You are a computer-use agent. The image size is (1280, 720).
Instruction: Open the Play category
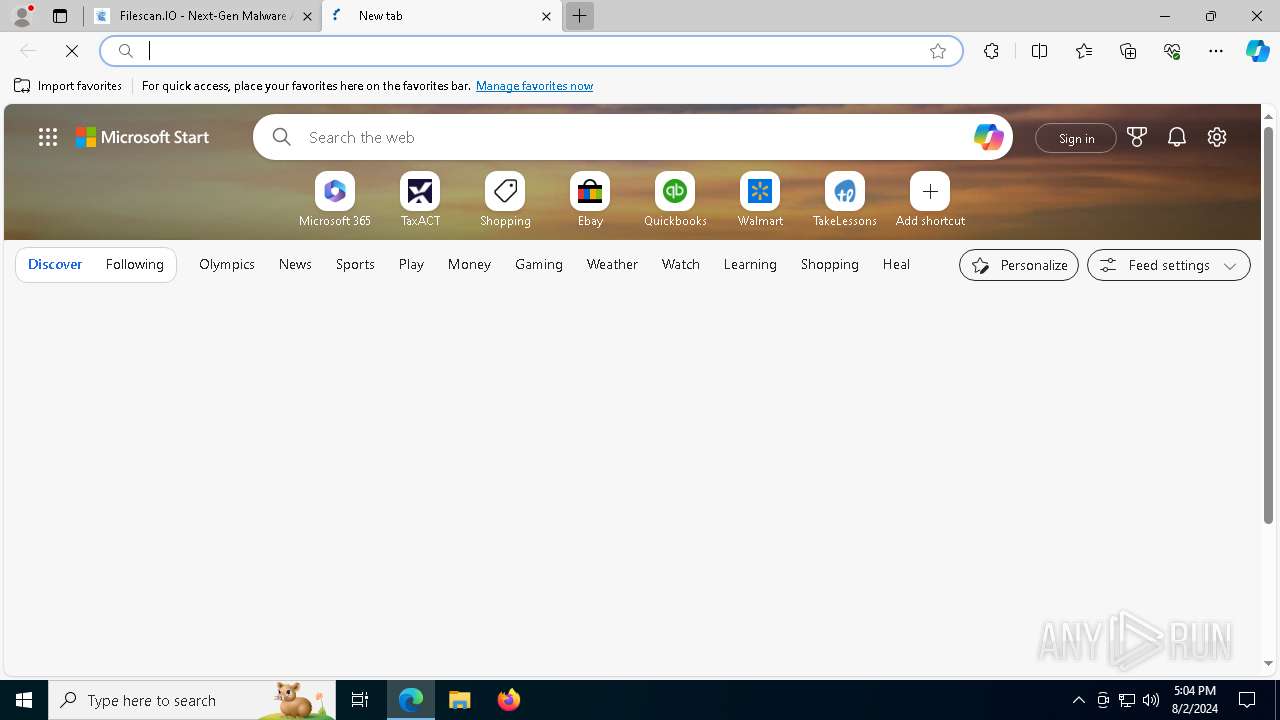pyautogui.click(x=411, y=264)
